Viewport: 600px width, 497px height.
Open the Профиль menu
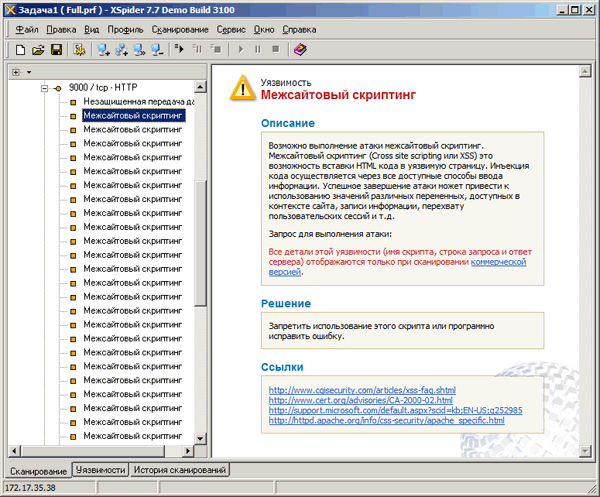pyautogui.click(x=125, y=29)
